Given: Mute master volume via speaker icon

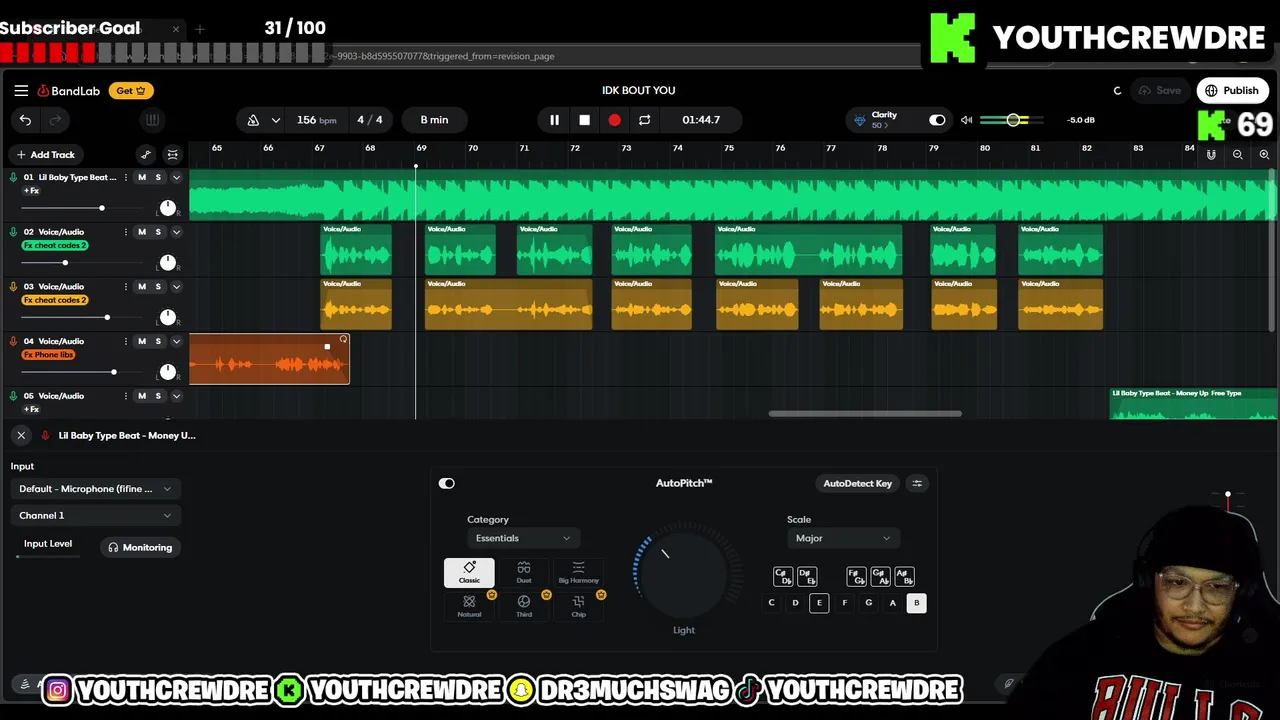Looking at the screenshot, I should (x=966, y=120).
